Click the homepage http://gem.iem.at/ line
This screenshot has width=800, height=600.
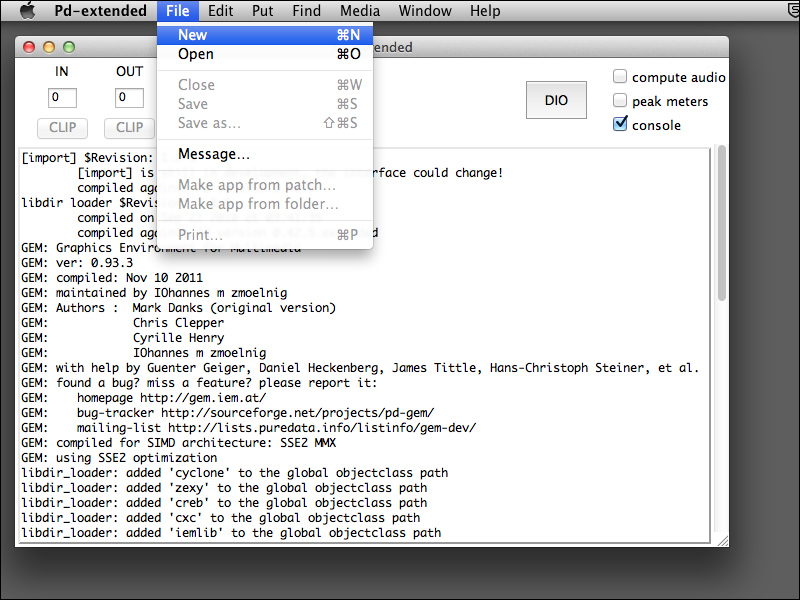143,398
